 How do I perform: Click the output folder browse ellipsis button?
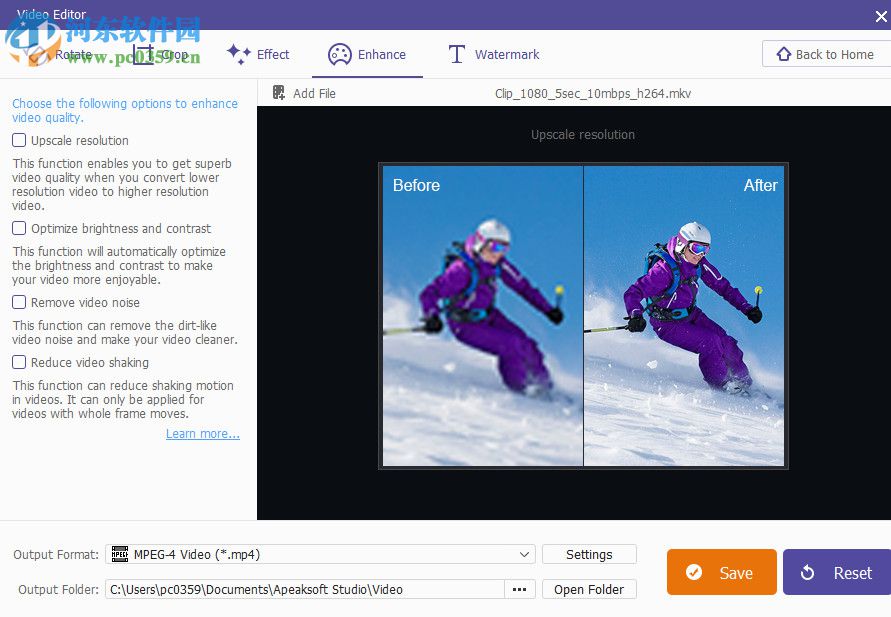[519, 589]
